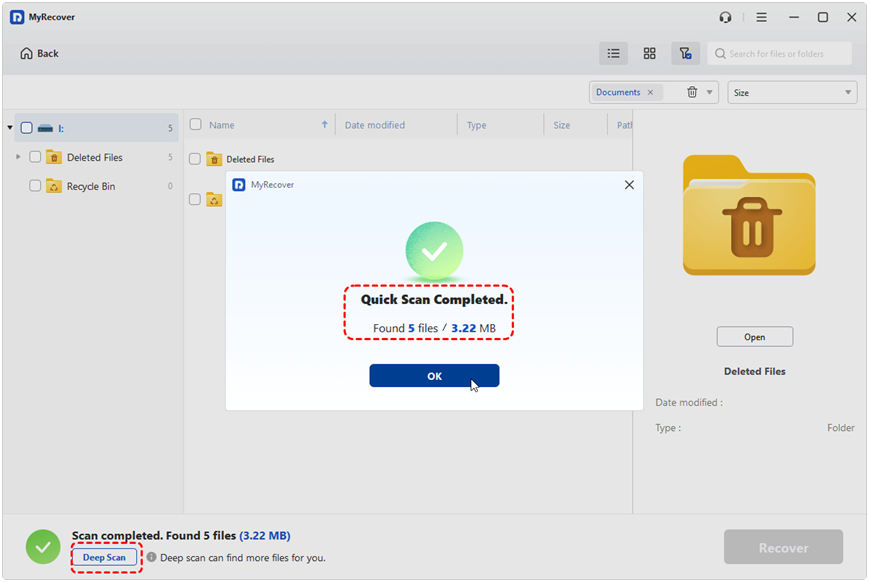Sort by the Size column header
The width and height of the screenshot is (869, 582).
pyautogui.click(x=561, y=125)
